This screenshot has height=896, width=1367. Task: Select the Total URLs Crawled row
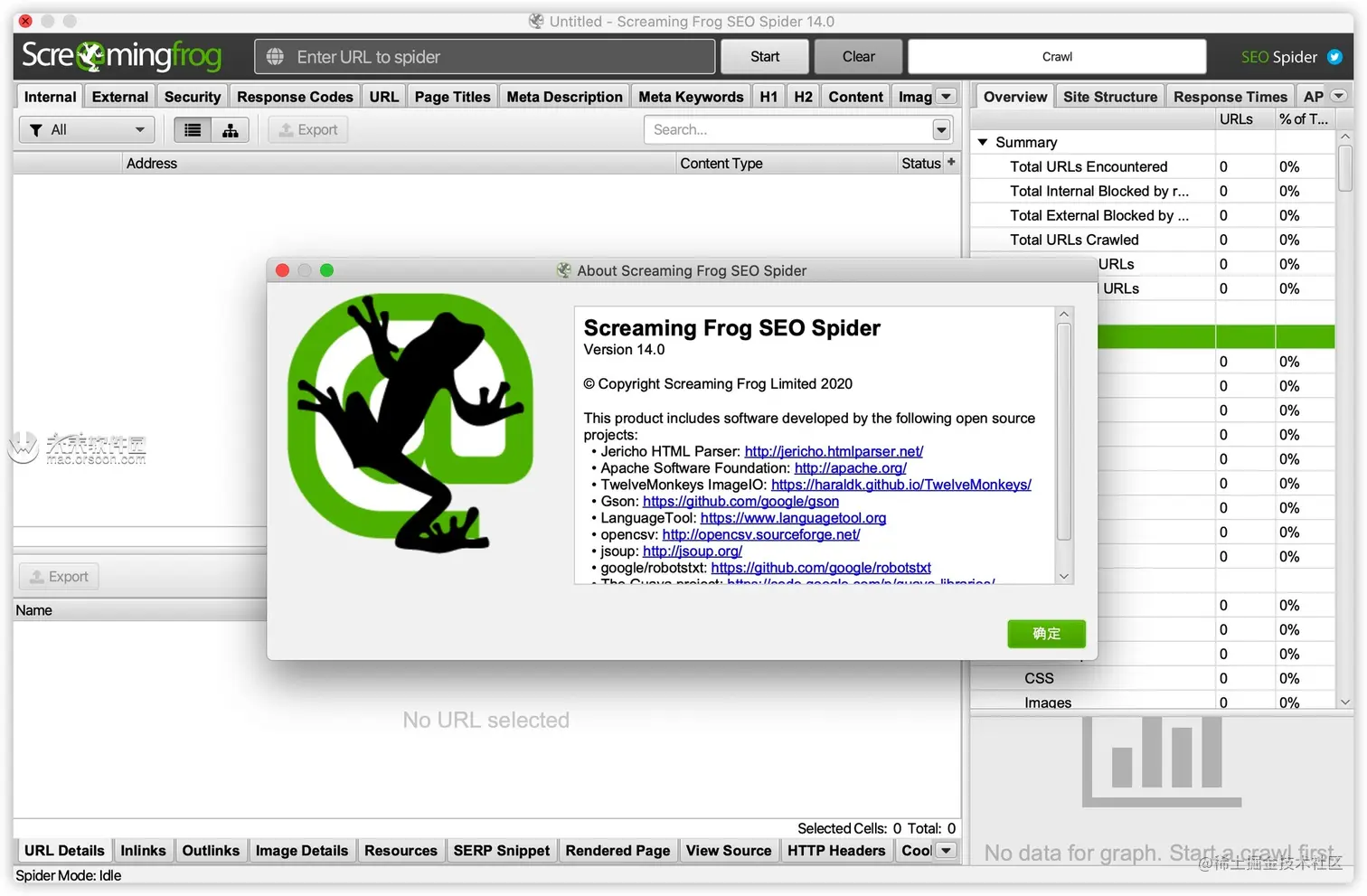1153,240
